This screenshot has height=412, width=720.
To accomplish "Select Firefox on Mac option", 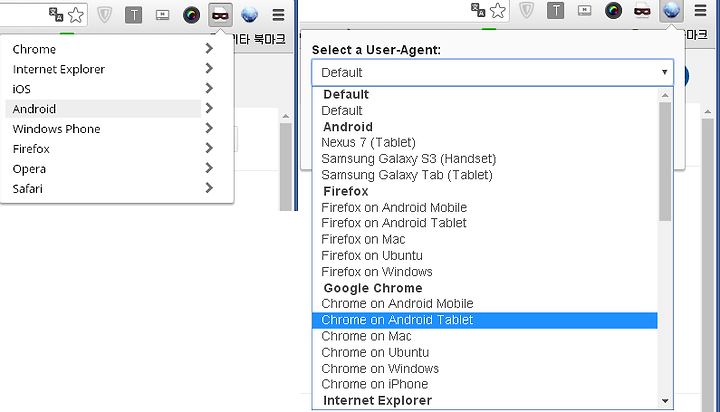I will pyautogui.click(x=485, y=239).
